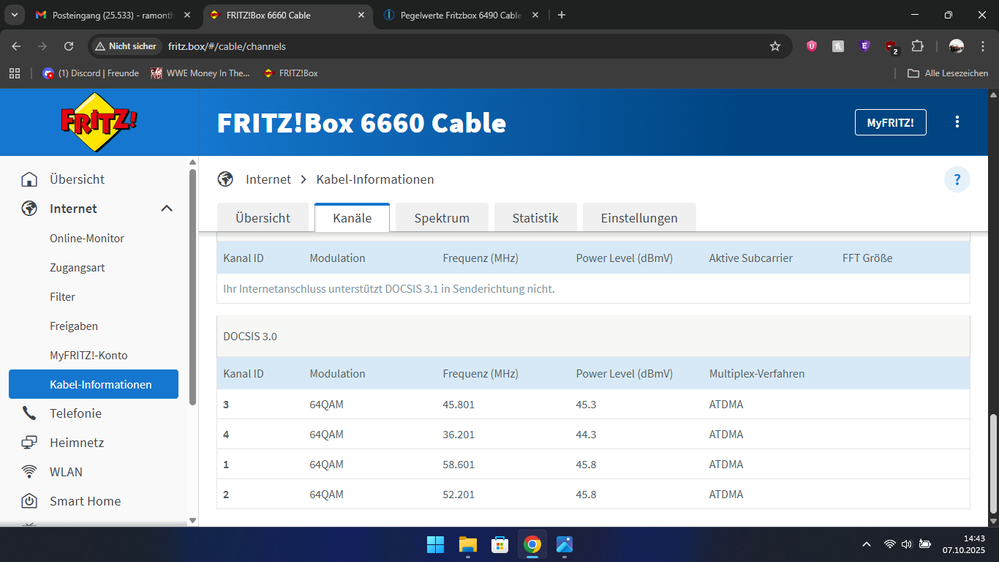
Task: Open File Explorer from taskbar
Action: [468, 545]
